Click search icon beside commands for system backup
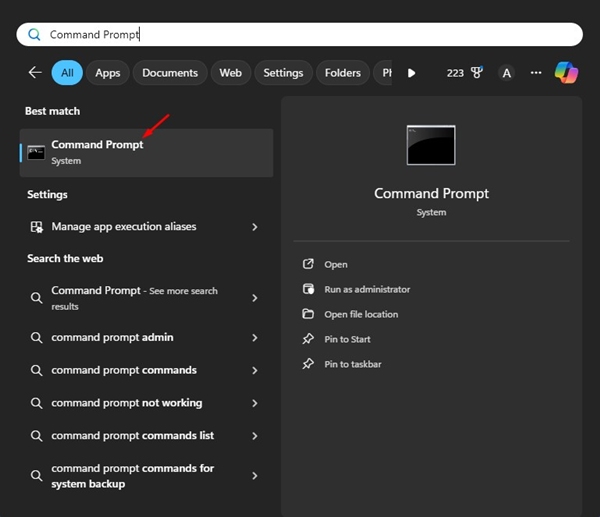Image resolution: width=600 pixels, height=517 pixels. coord(36,476)
